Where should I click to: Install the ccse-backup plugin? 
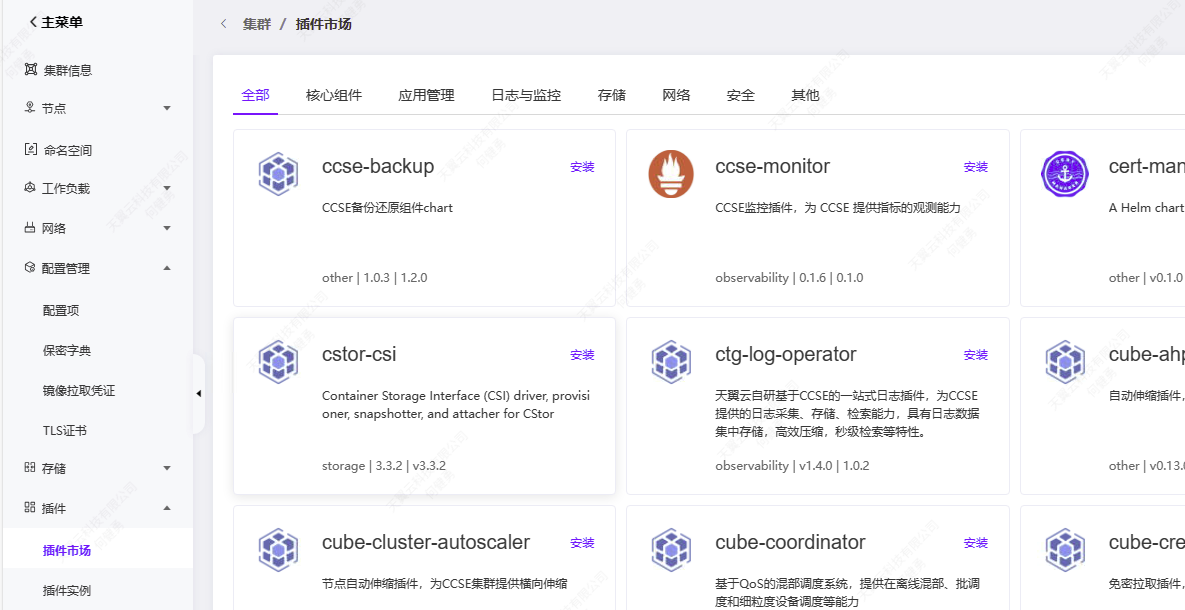582,167
